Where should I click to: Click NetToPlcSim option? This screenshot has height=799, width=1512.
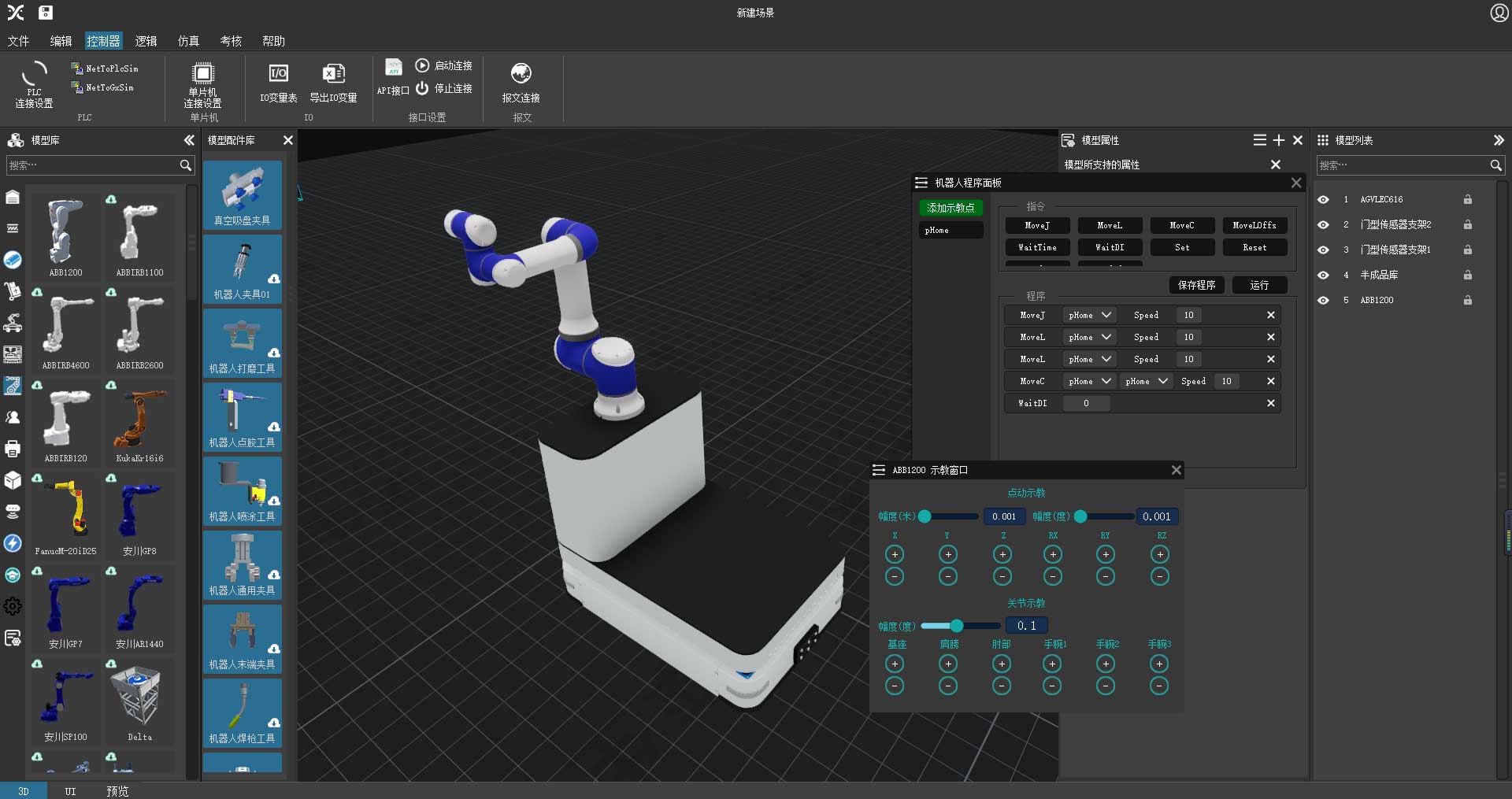[105, 68]
